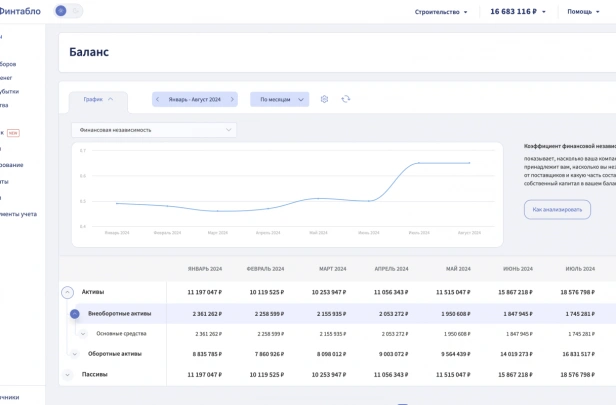Screen dimensions: 616x405
Task: Expand the Пассивы section
Action: 68,375
